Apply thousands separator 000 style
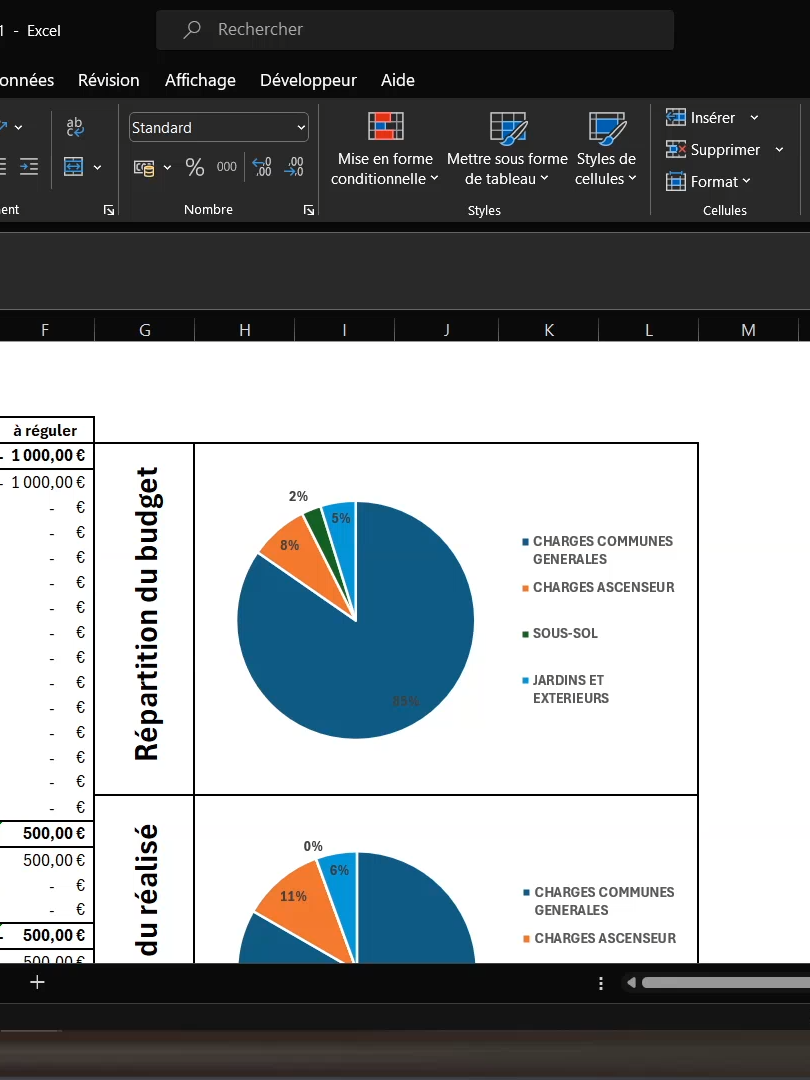Viewport: 810px width, 1080px height. tap(227, 167)
